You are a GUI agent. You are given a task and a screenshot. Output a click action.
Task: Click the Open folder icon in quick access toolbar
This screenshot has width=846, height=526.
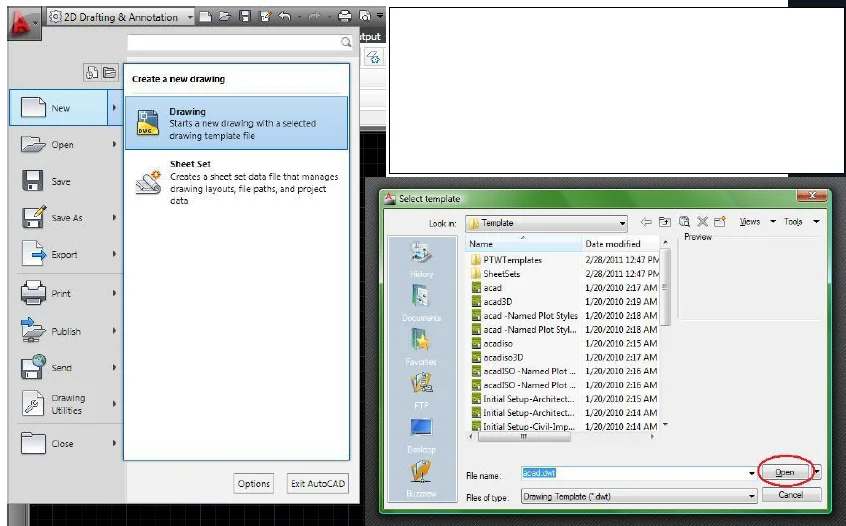[225, 16]
